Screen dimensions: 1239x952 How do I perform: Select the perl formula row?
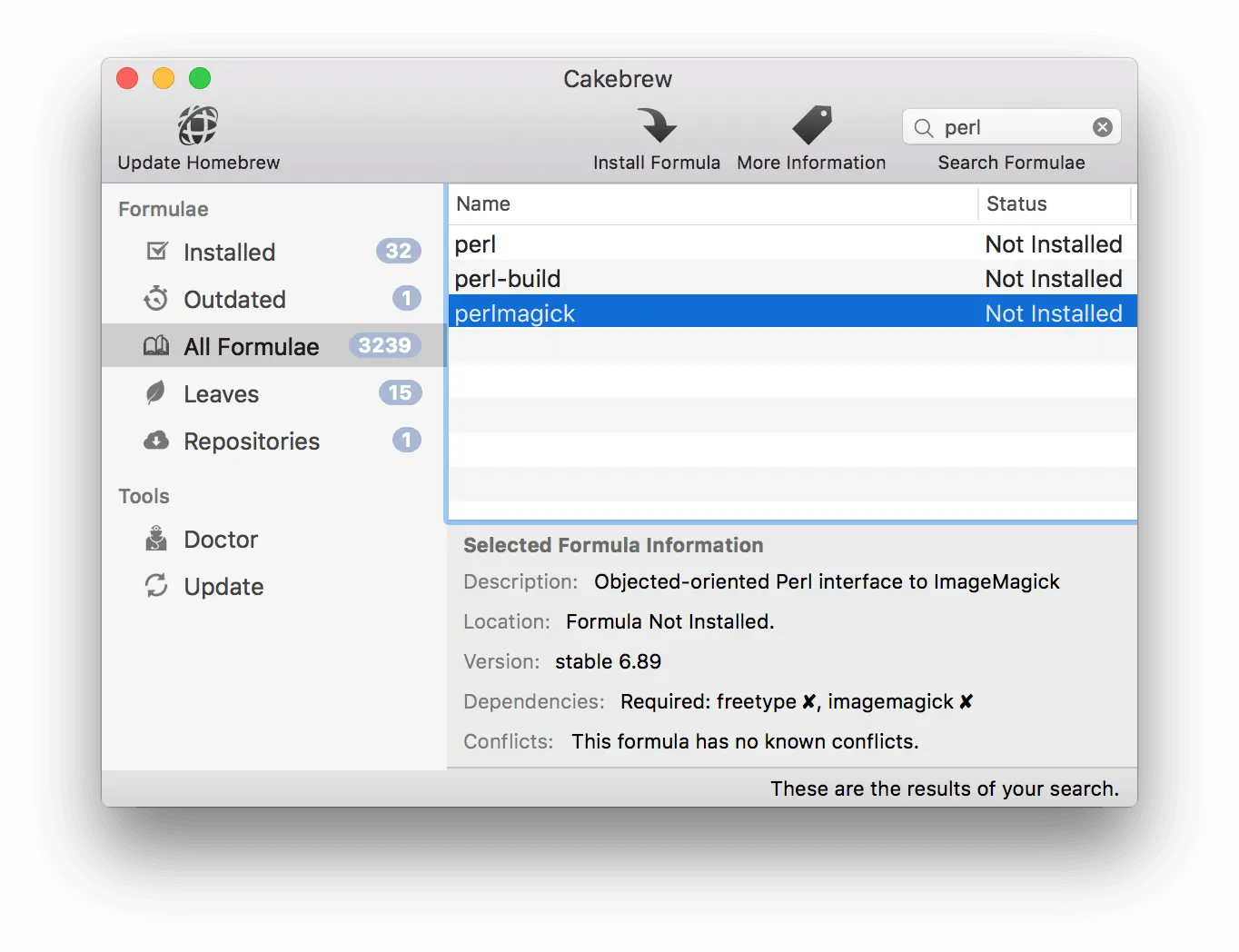pos(793,243)
